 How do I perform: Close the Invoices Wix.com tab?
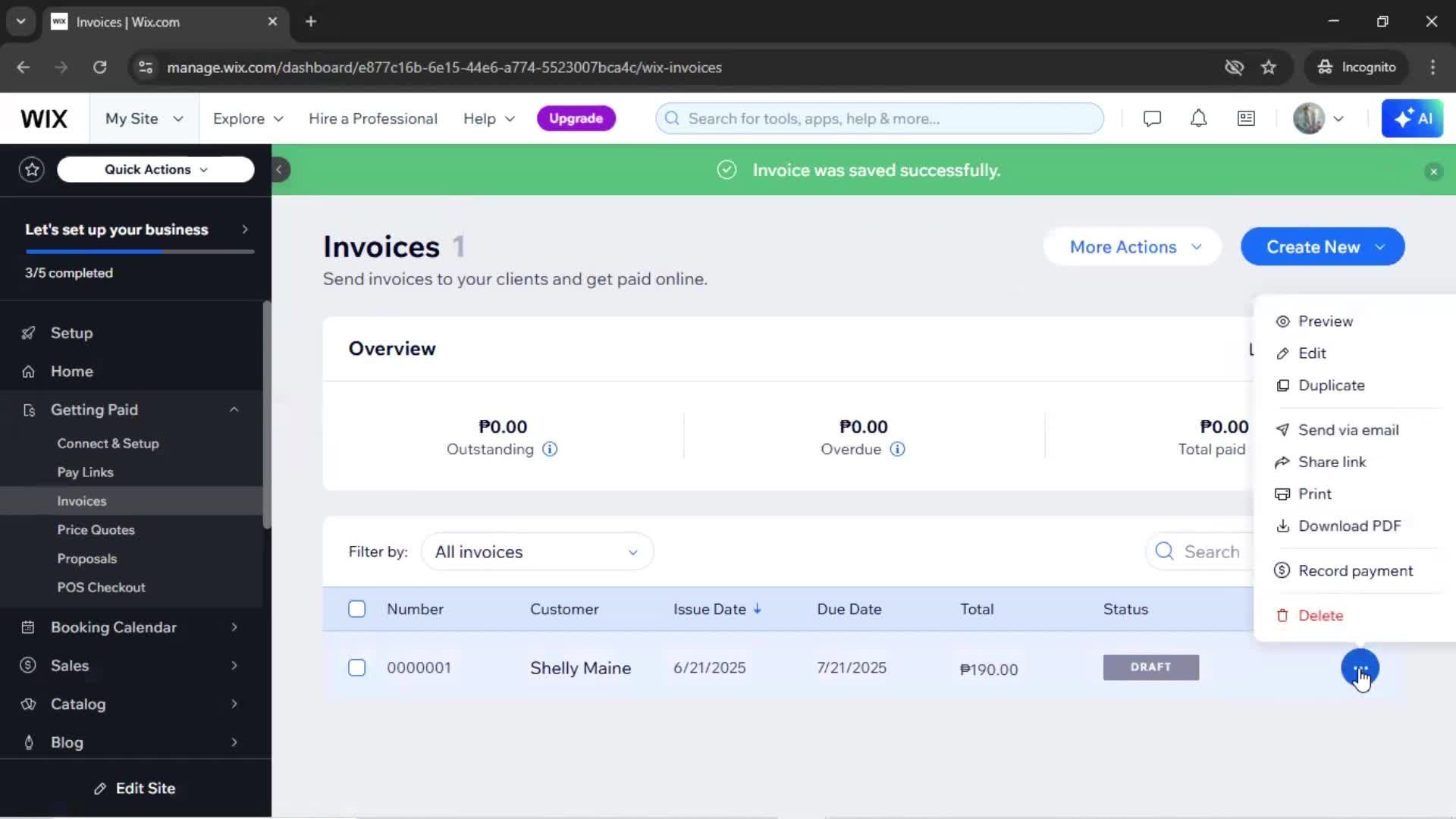click(x=272, y=21)
